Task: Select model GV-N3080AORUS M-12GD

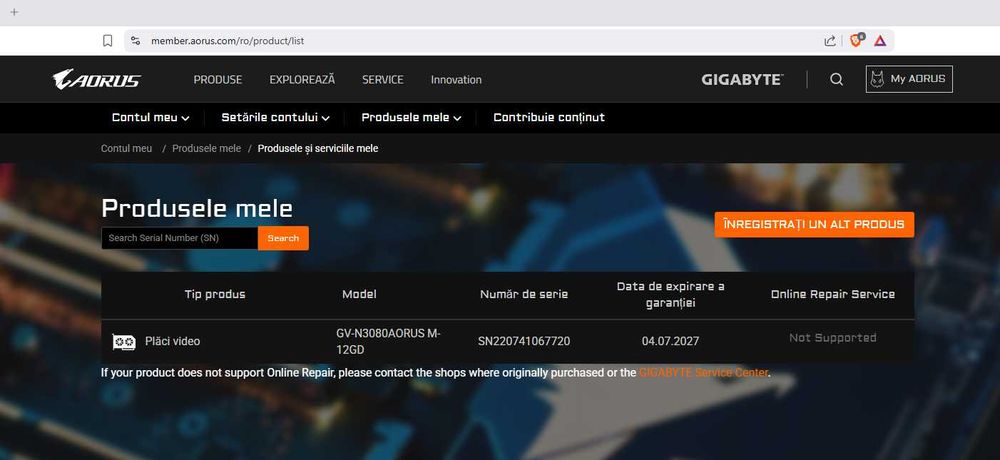Action: tap(388, 342)
